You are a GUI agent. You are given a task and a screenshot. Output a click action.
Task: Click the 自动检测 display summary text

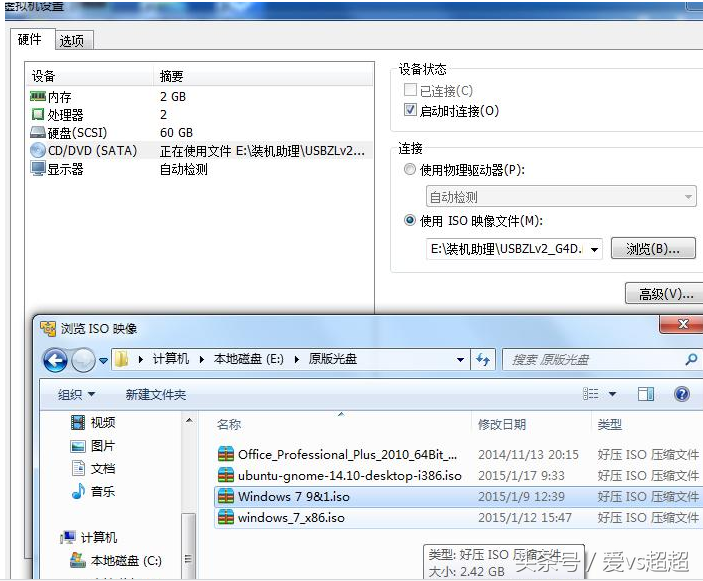click(184, 169)
